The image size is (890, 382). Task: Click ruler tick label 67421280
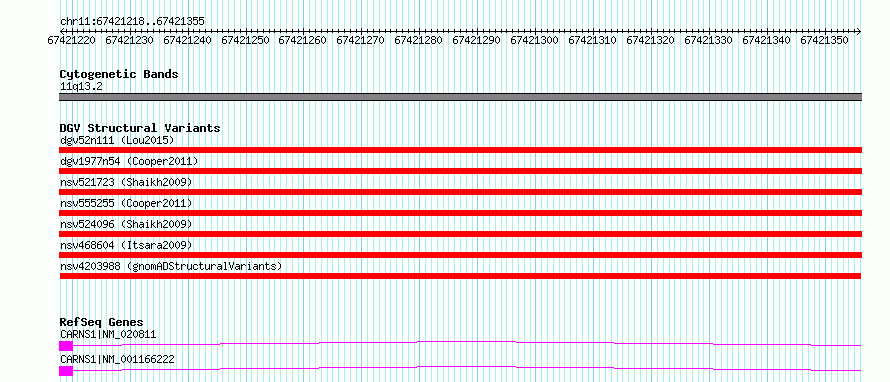point(418,40)
